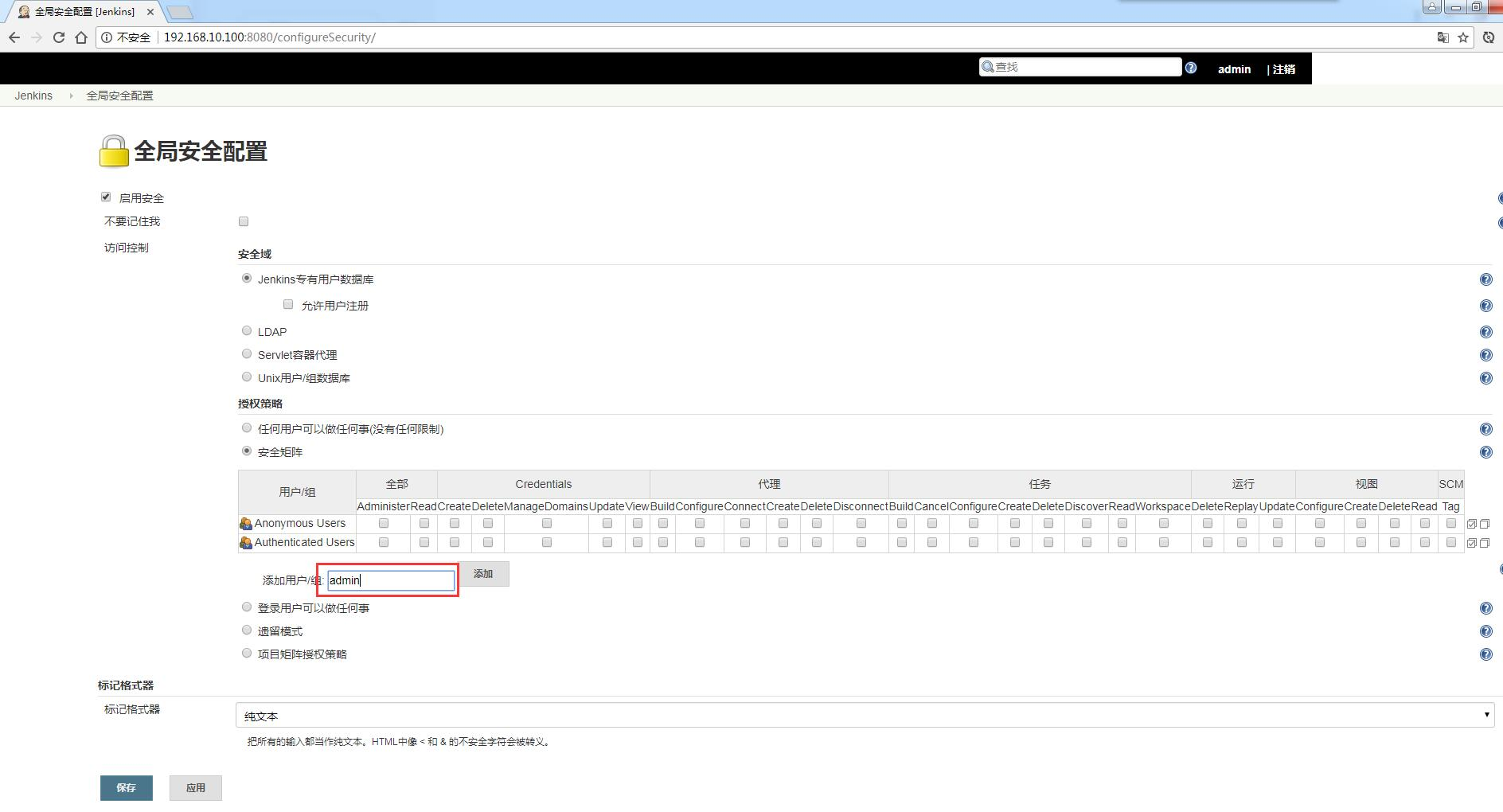Screen dimensions: 1503x812
Task: Select the LDAP radio button
Action: [x=247, y=330]
